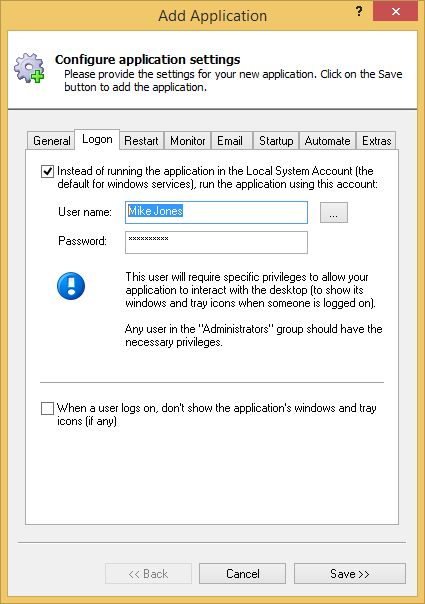This screenshot has height=604, width=425.
Task: Click 'This user will require specific privileges' text
Action: click(250, 290)
